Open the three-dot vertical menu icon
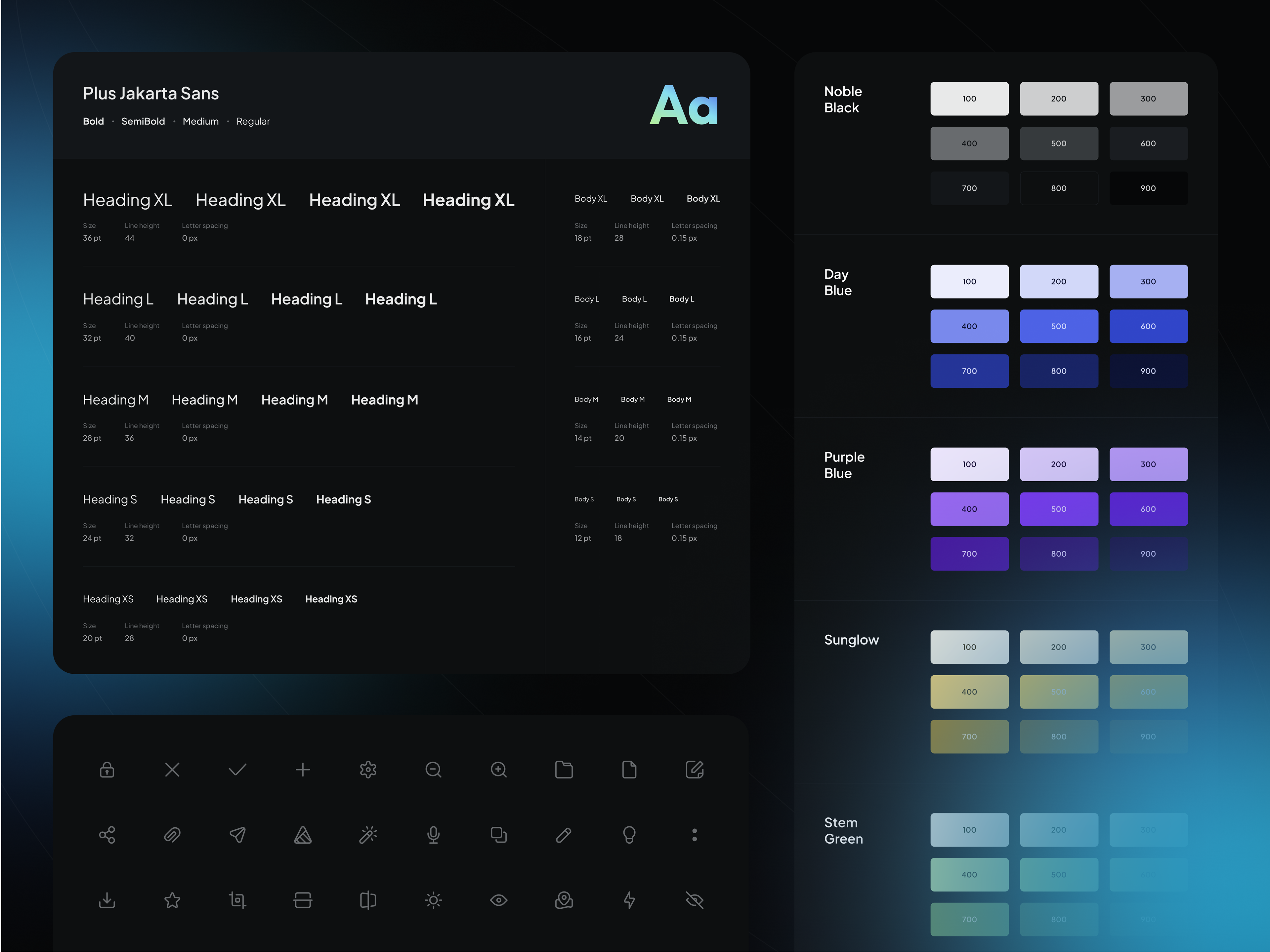The width and height of the screenshot is (1270, 952). 695,834
